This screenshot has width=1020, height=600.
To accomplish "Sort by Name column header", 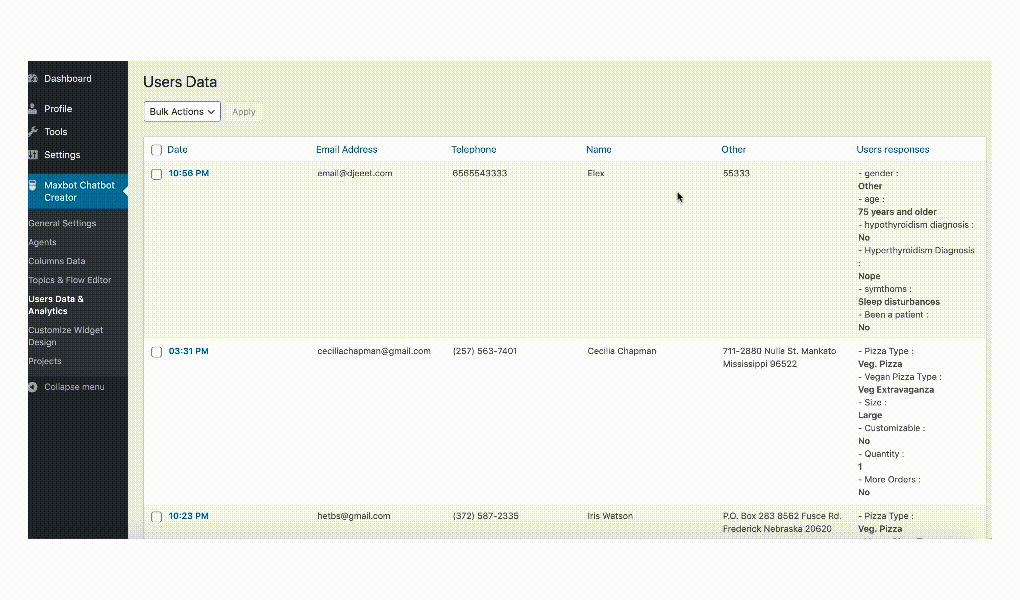I will (598, 150).
